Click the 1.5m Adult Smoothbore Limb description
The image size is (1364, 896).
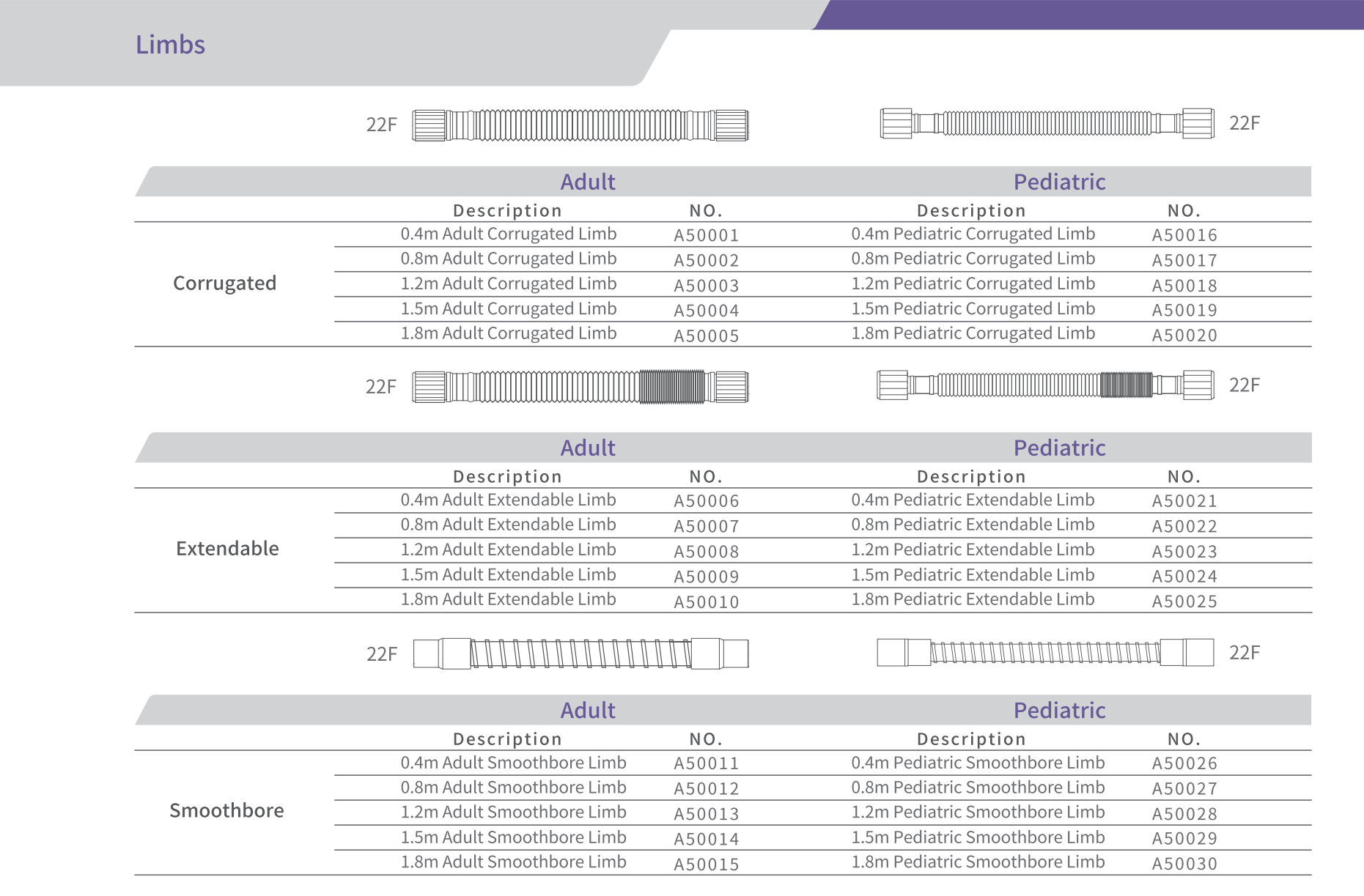click(513, 837)
